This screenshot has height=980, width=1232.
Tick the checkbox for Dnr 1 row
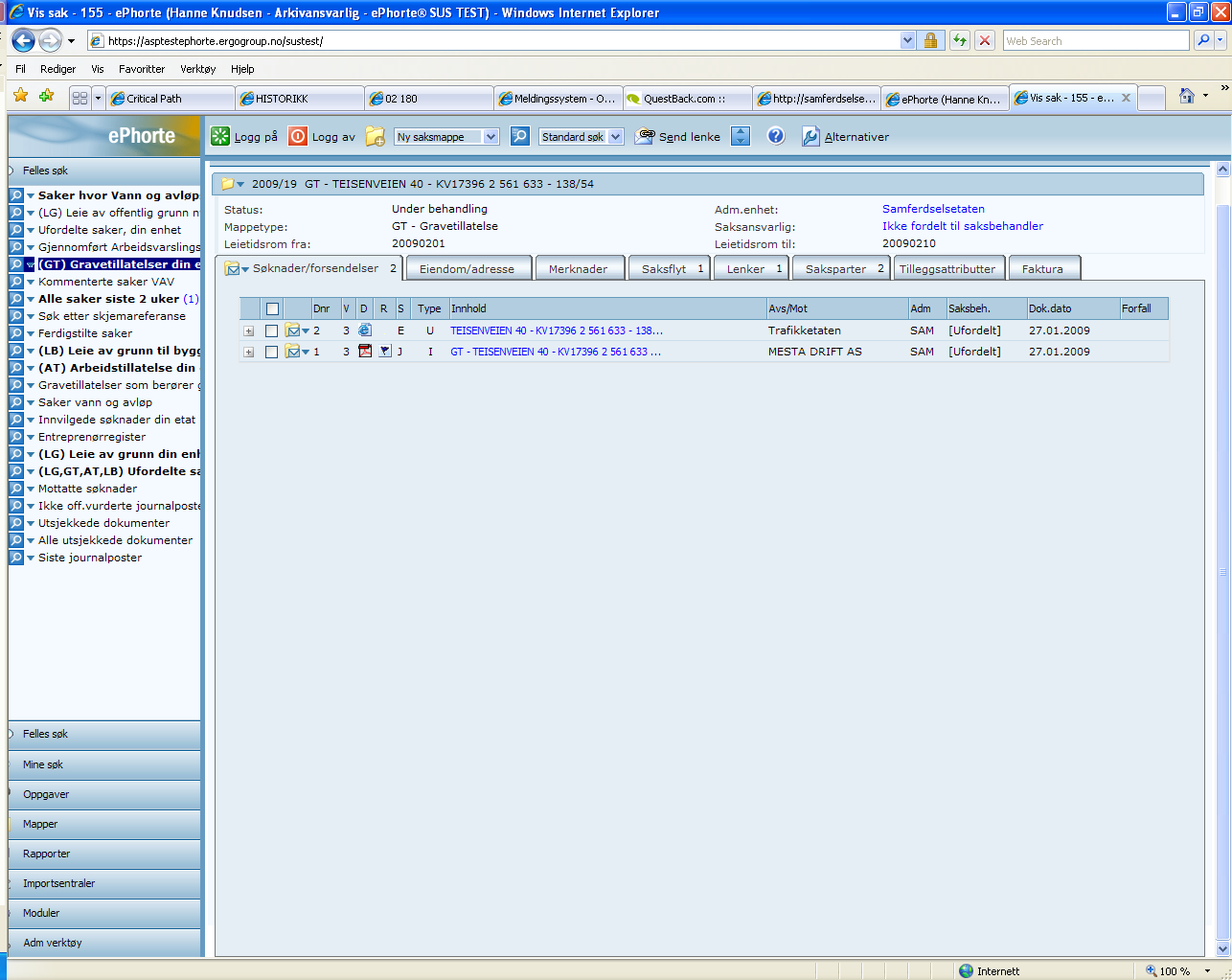(x=271, y=352)
